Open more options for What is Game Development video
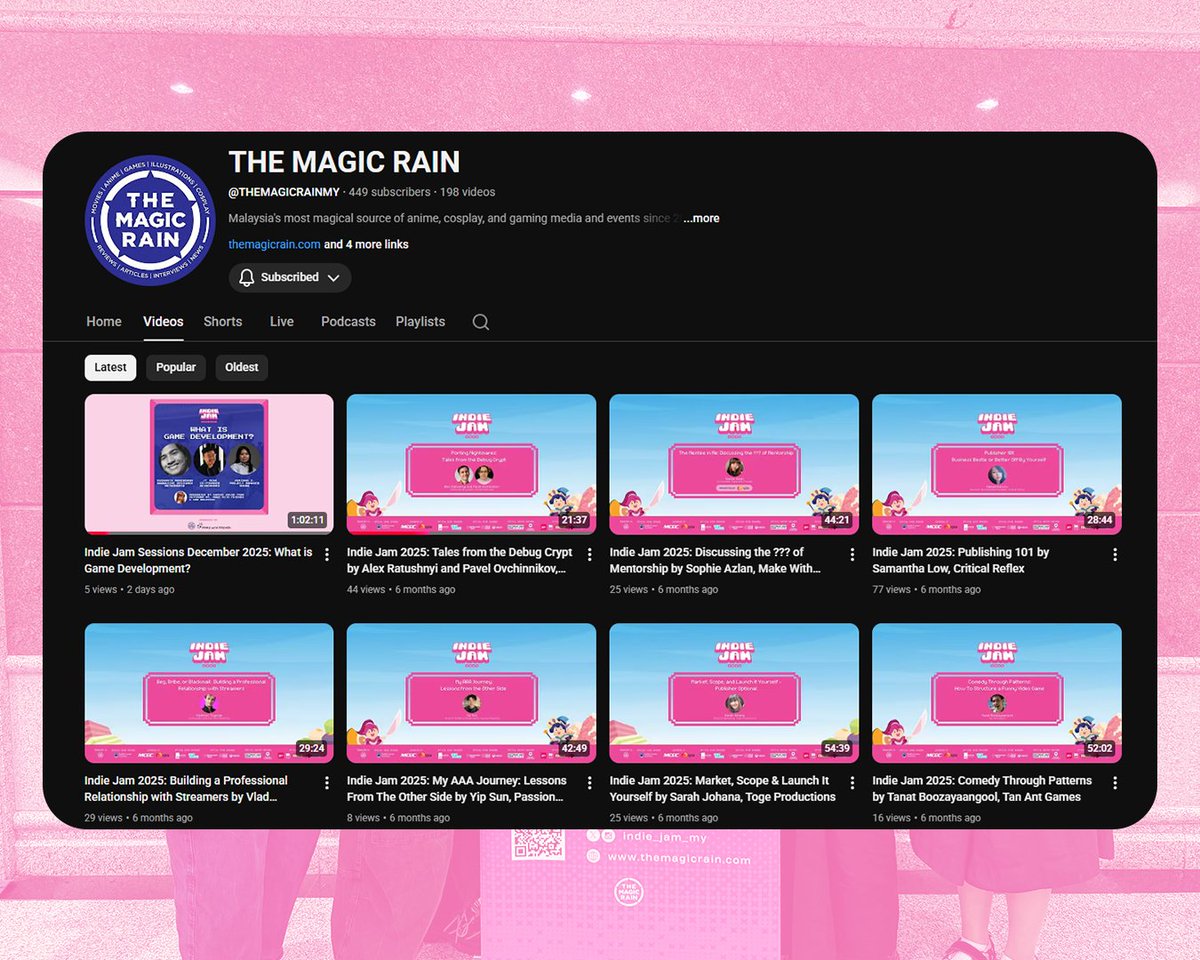Image resolution: width=1200 pixels, height=960 pixels. point(327,555)
